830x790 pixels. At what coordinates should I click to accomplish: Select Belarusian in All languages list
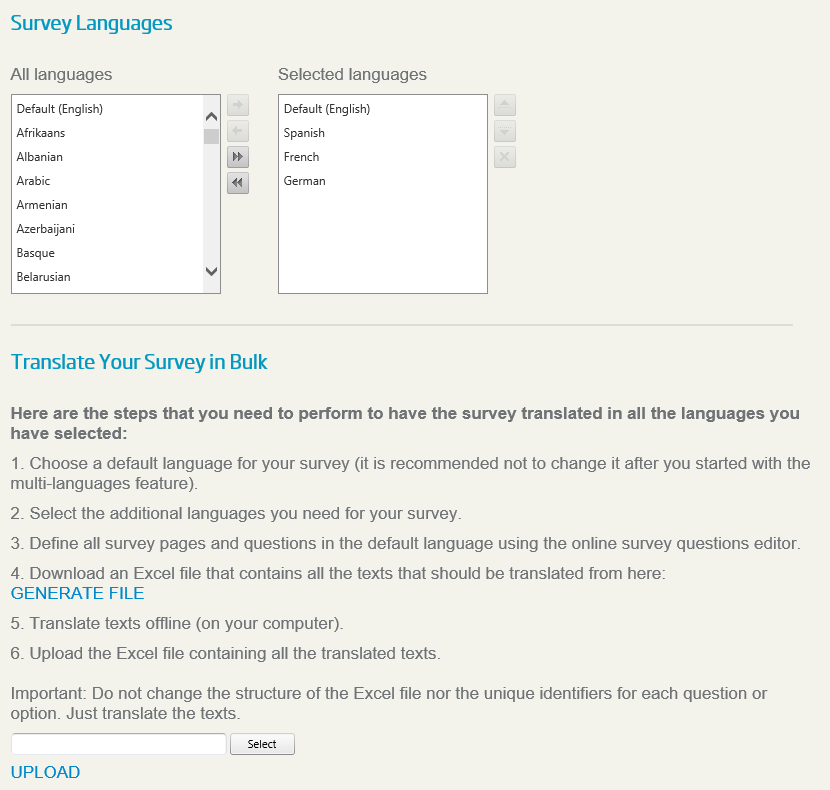coord(107,277)
